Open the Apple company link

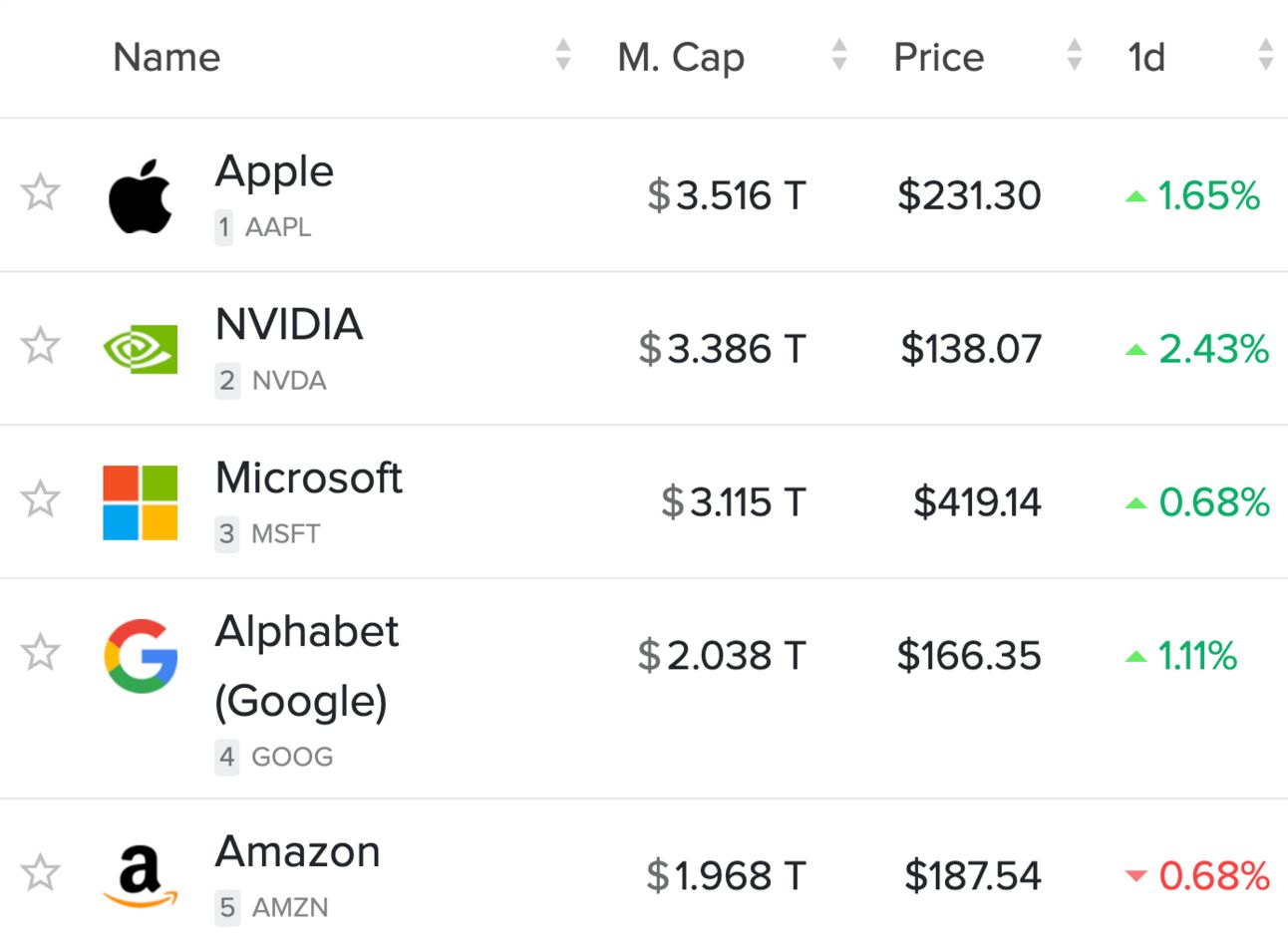[x=274, y=171]
